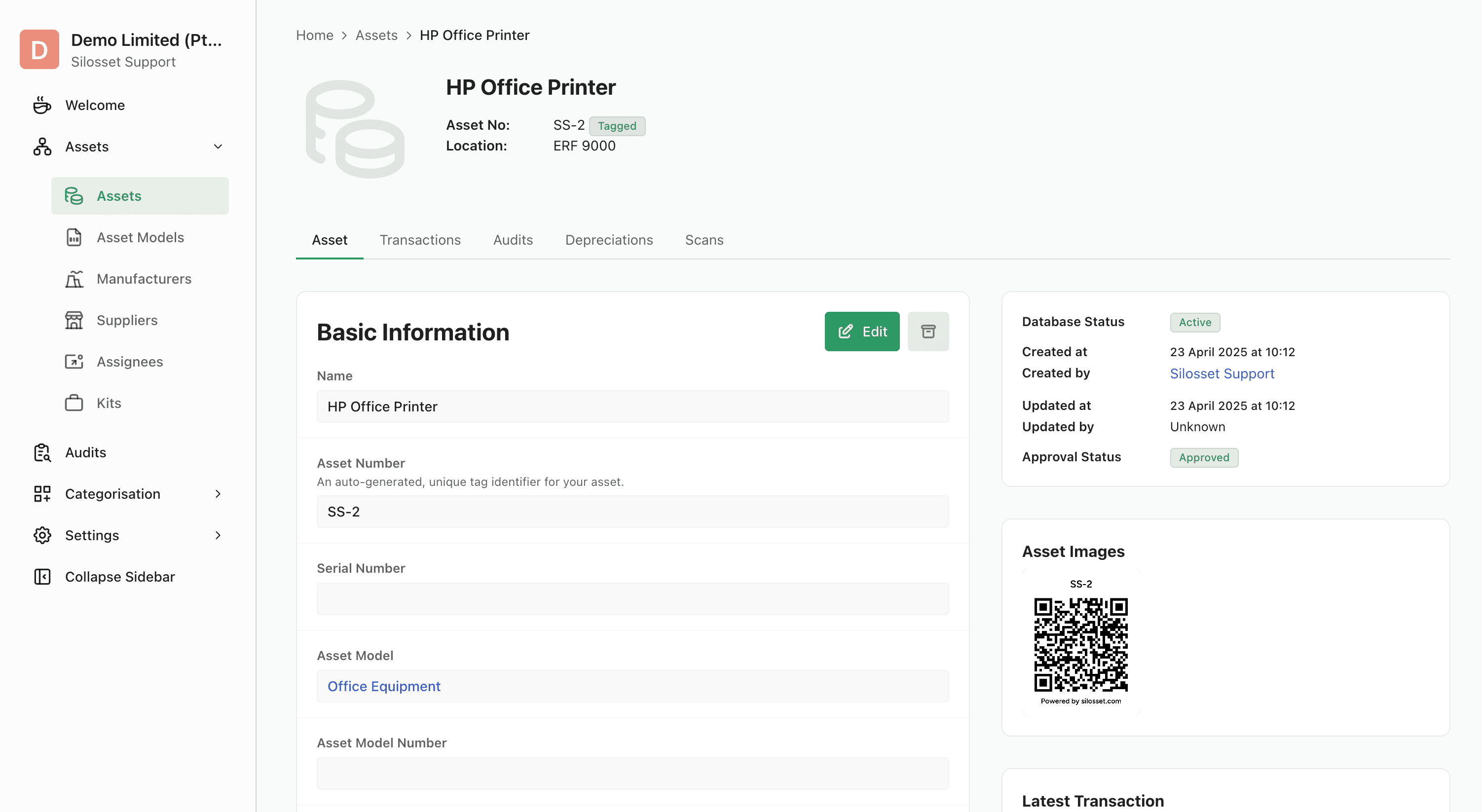Image resolution: width=1482 pixels, height=812 pixels.
Task: Click the Kits briefcase icon
Action: 74,403
